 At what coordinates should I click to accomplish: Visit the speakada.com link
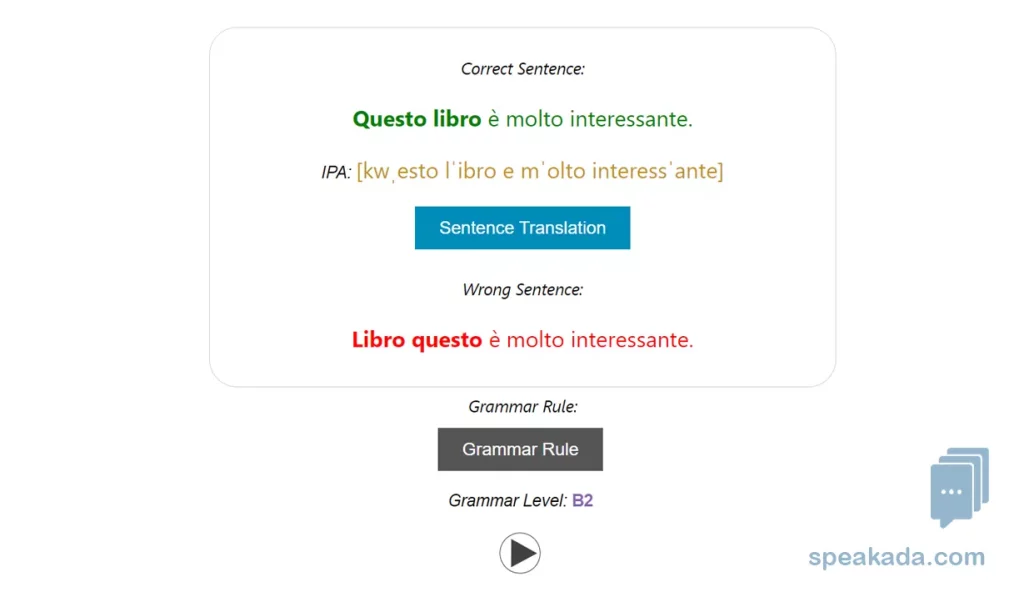(897, 557)
